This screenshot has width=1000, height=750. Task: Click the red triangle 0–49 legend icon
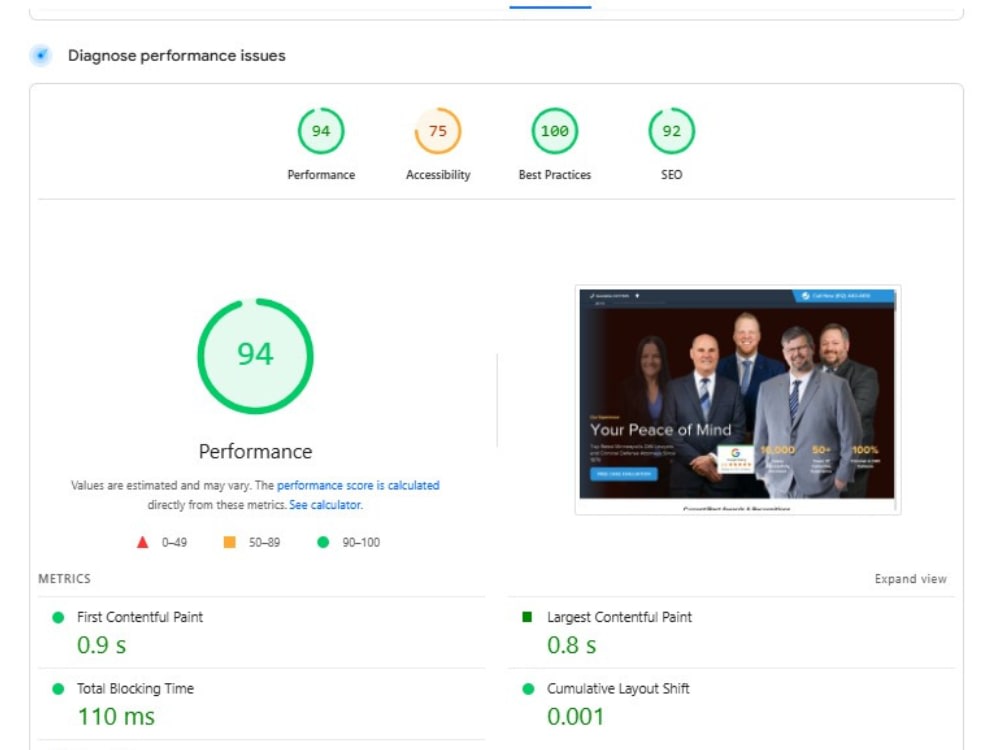point(142,542)
